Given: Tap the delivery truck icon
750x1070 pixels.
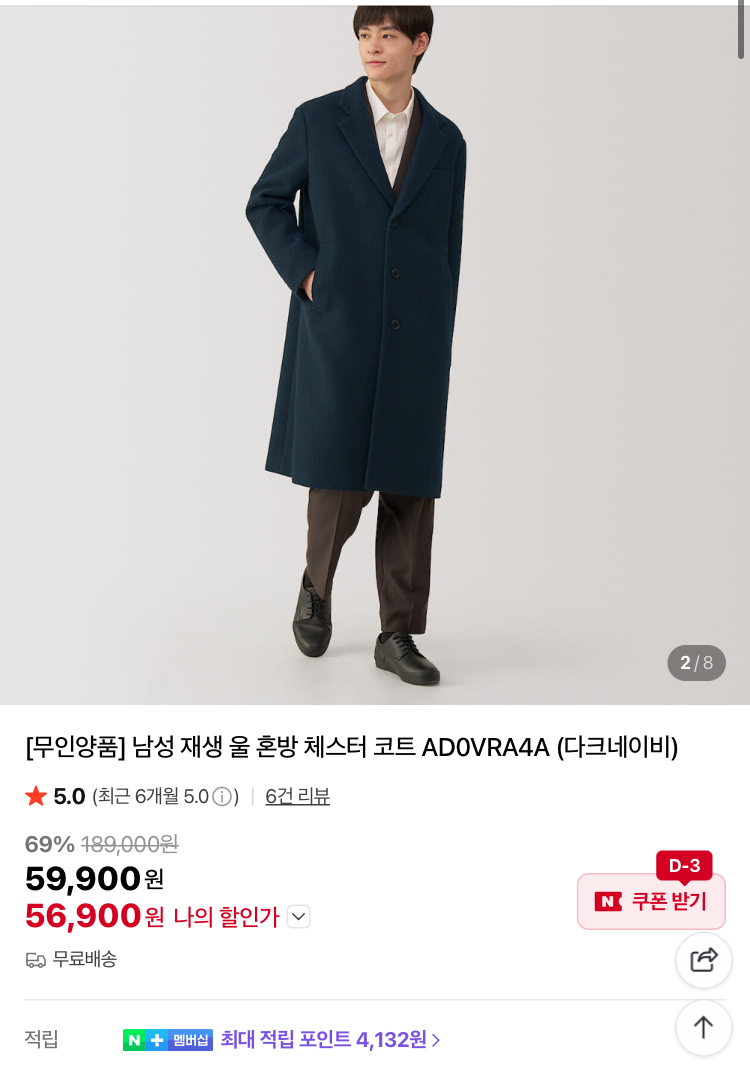Looking at the screenshot, I should coord(35,960).
